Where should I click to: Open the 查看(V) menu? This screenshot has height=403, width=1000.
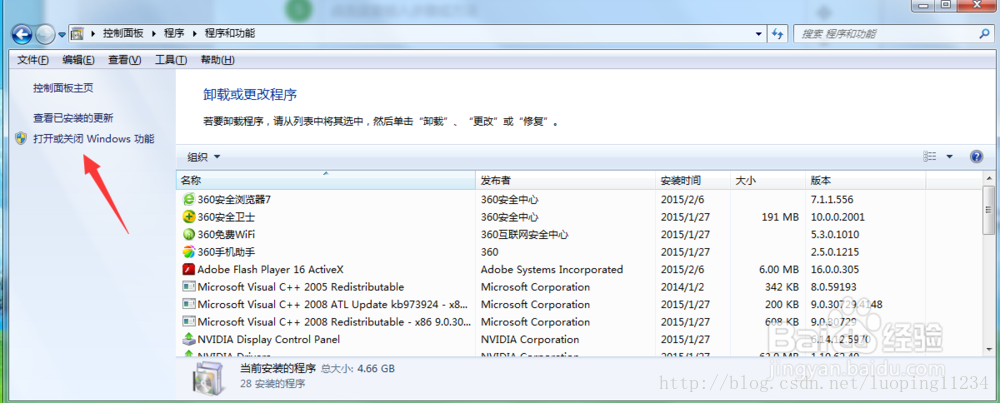(x=124, y=60)
